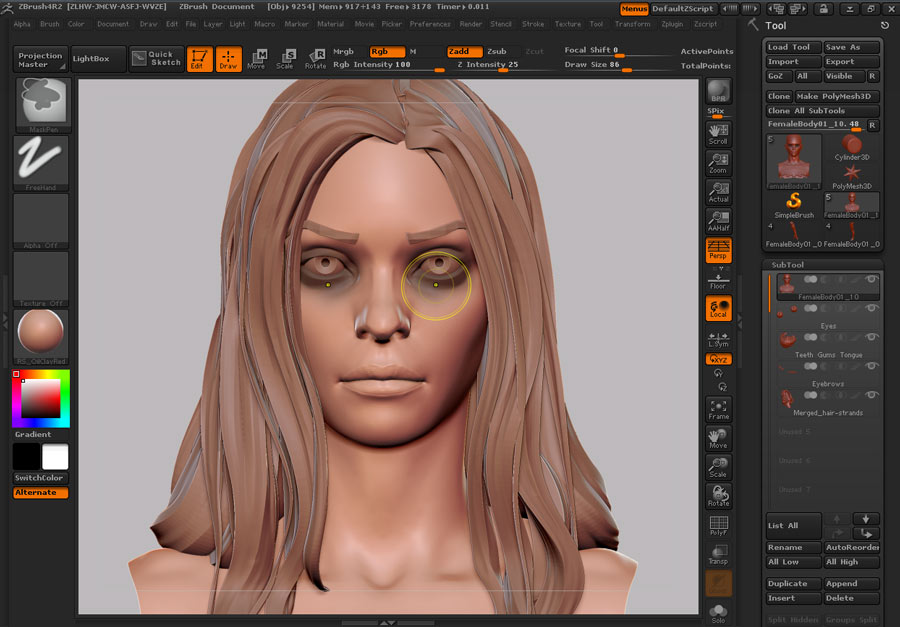Adjust the Rgb Intensity slider
Screen dimensions: 900x627
click(x=389, y=65)
